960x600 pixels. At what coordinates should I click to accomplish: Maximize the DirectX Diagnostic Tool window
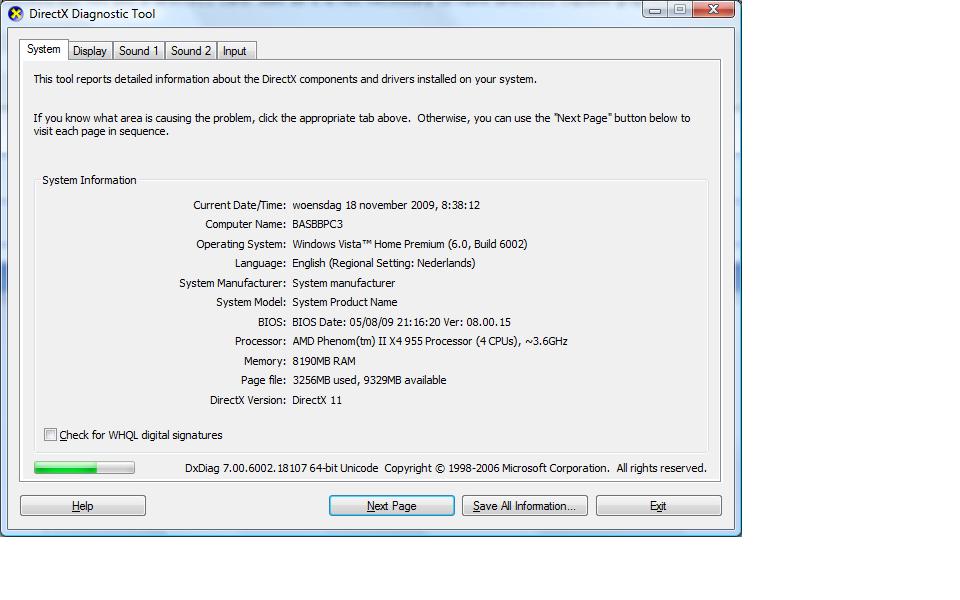680,10
